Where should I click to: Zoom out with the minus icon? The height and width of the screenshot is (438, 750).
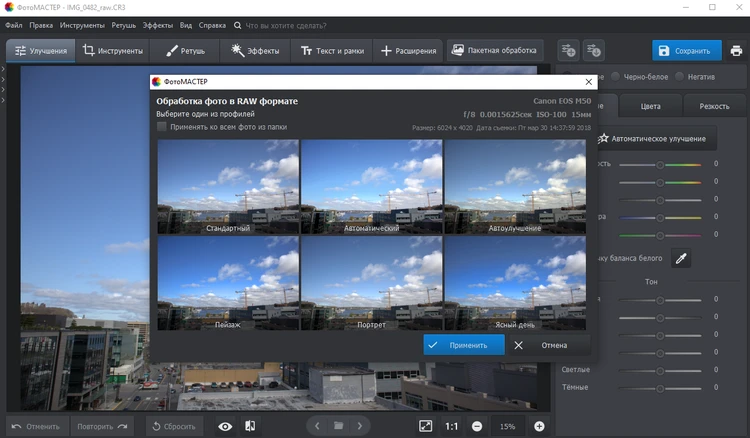[477, 426]
